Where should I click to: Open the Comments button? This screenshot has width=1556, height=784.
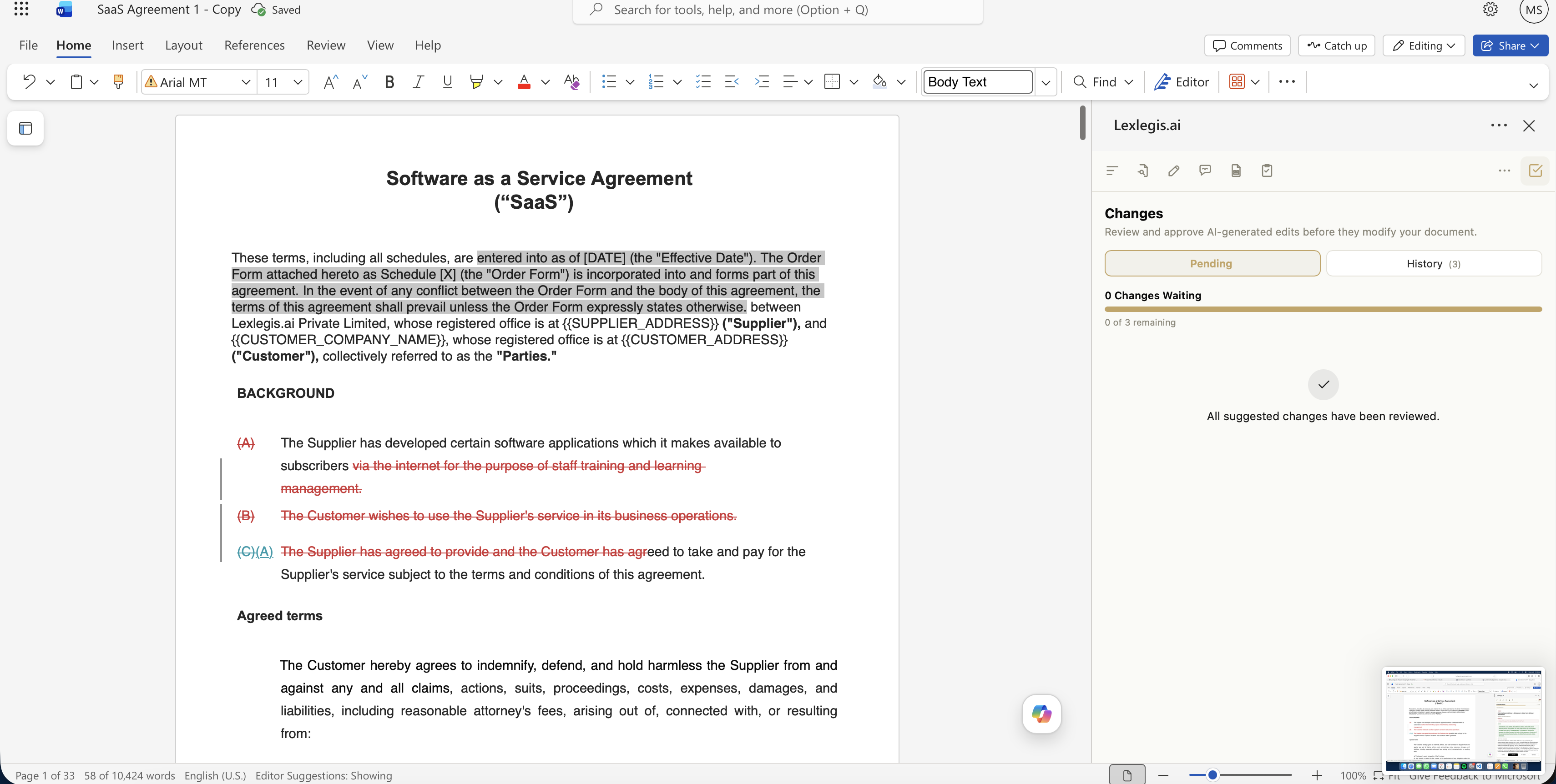point(1247,45)
